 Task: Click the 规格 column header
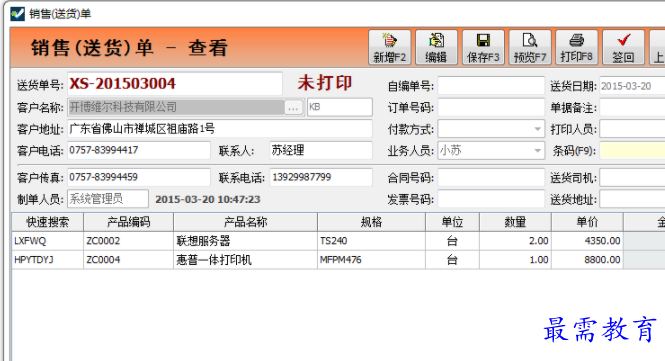[x=372, y=222]
